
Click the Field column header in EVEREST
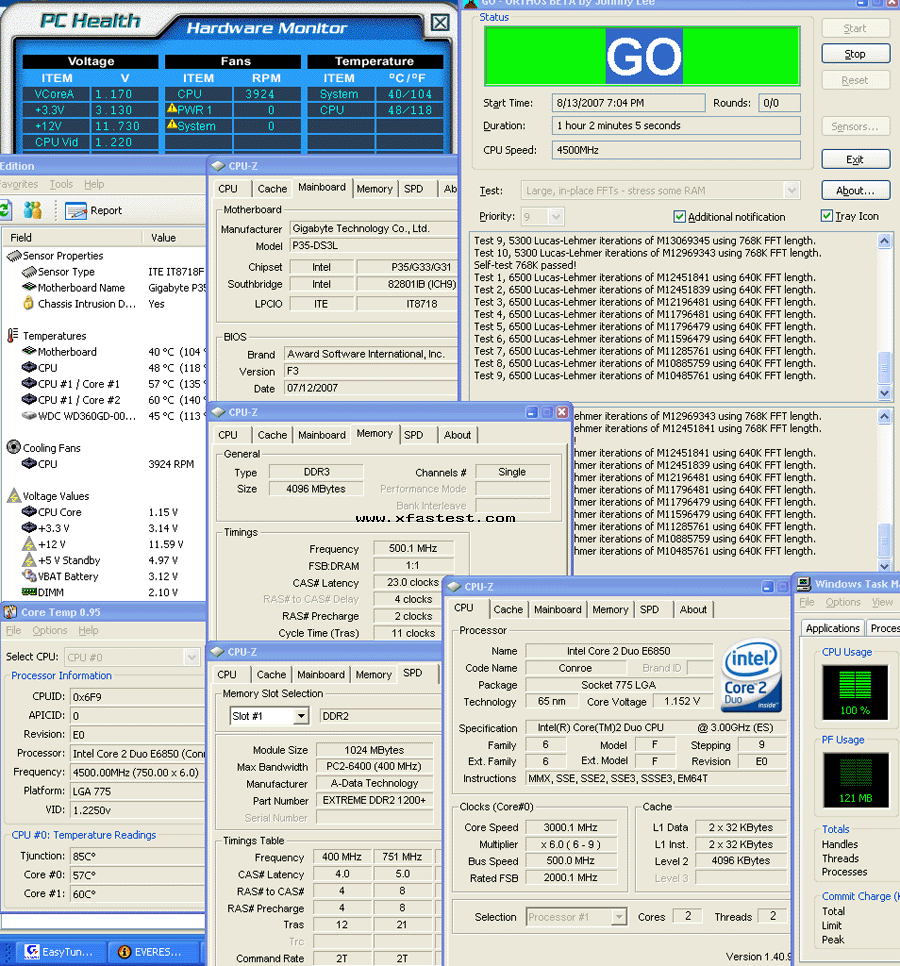[x=73, y=238]
